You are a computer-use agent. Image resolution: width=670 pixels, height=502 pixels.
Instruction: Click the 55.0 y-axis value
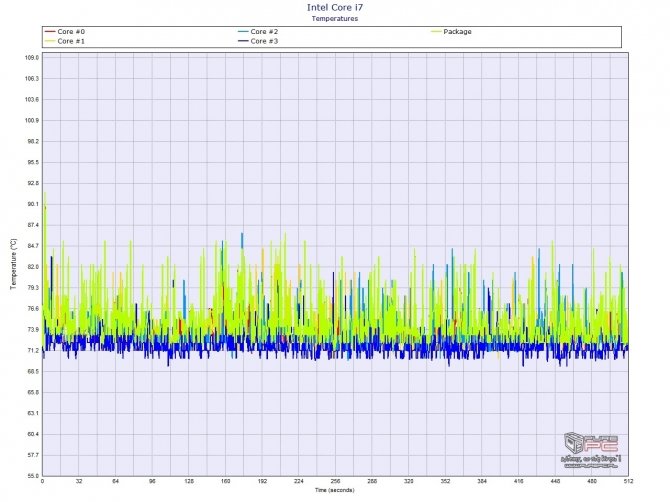(33, 476)
